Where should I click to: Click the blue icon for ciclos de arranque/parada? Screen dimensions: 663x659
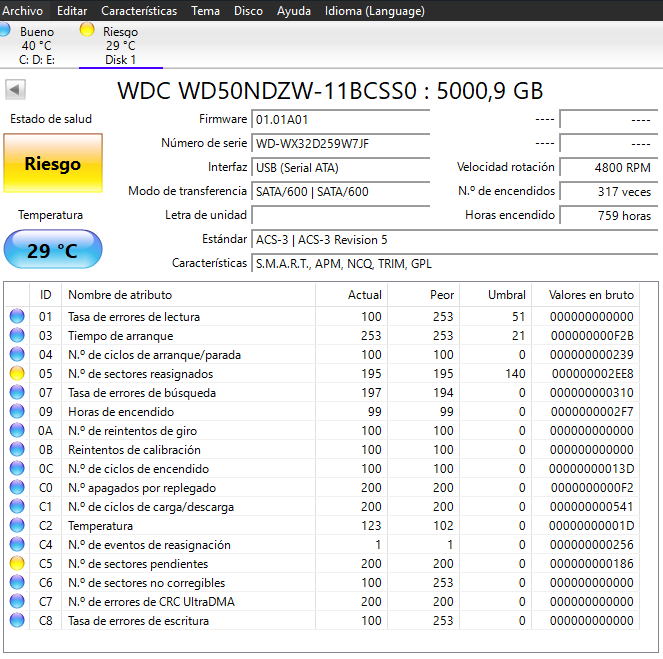pos(17,354)
